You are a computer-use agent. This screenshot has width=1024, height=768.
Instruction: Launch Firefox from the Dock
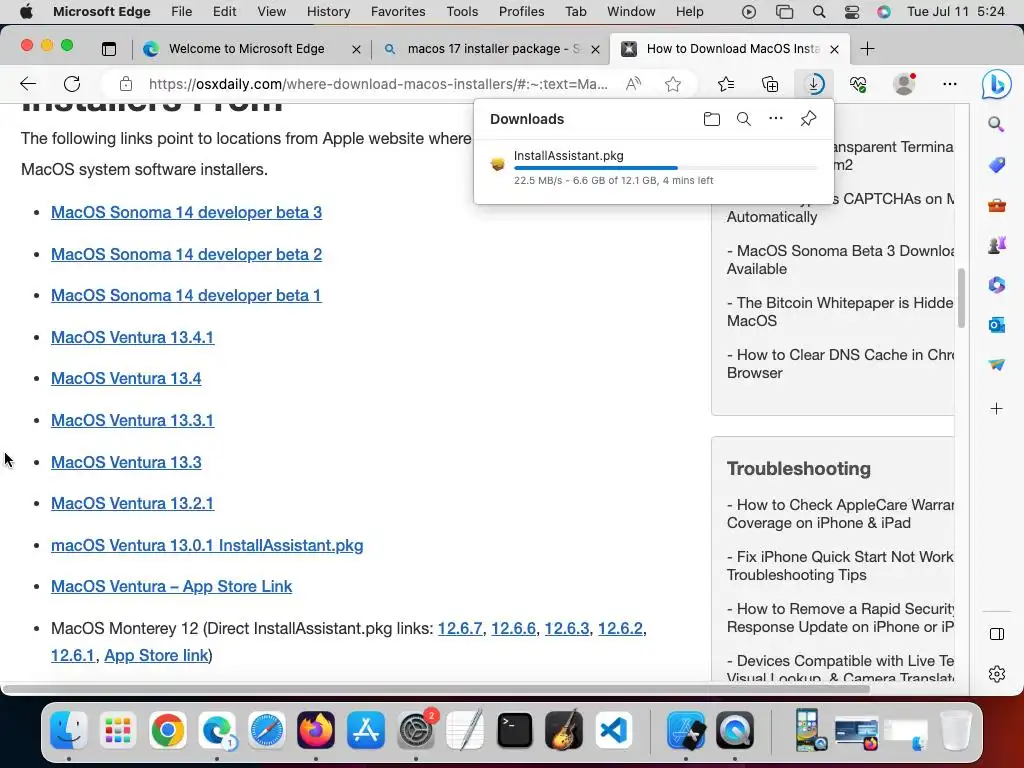click(316, 730)
